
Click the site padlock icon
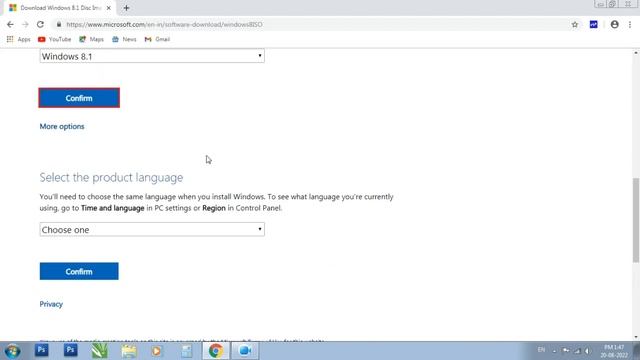coord(59,24)
